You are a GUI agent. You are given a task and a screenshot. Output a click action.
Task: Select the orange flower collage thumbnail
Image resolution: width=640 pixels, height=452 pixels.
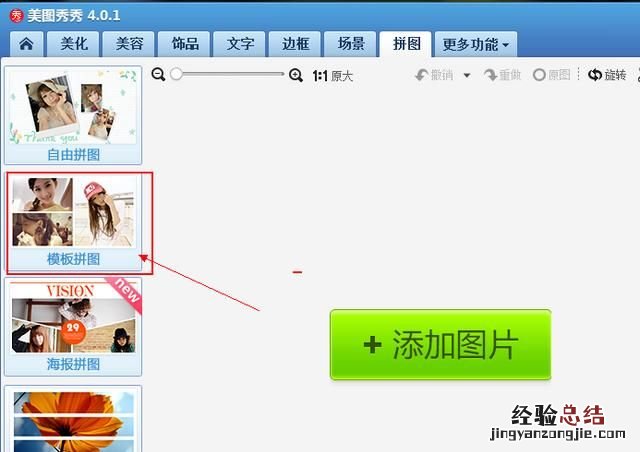tap(73, 419)
